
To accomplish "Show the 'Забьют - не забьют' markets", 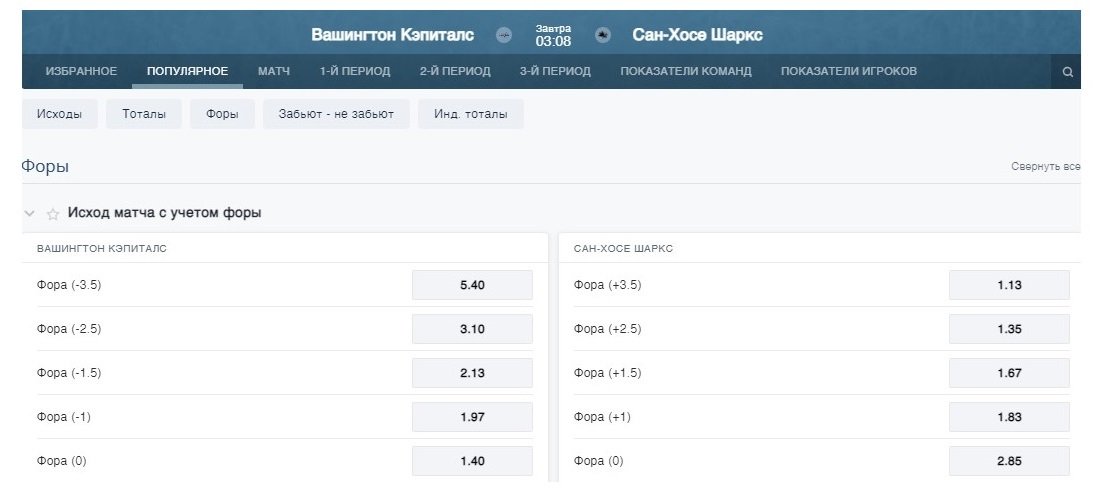I will [x=336, y=114].
